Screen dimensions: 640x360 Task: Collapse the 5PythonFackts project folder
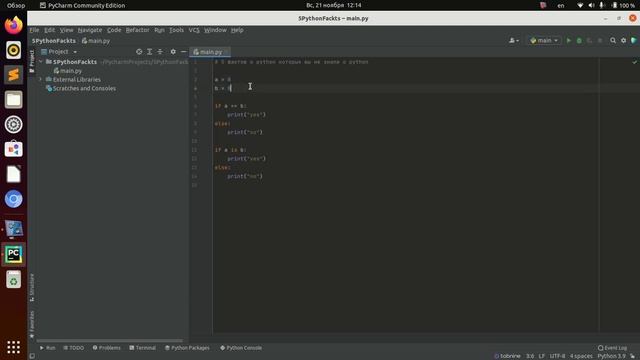[41, 62]
